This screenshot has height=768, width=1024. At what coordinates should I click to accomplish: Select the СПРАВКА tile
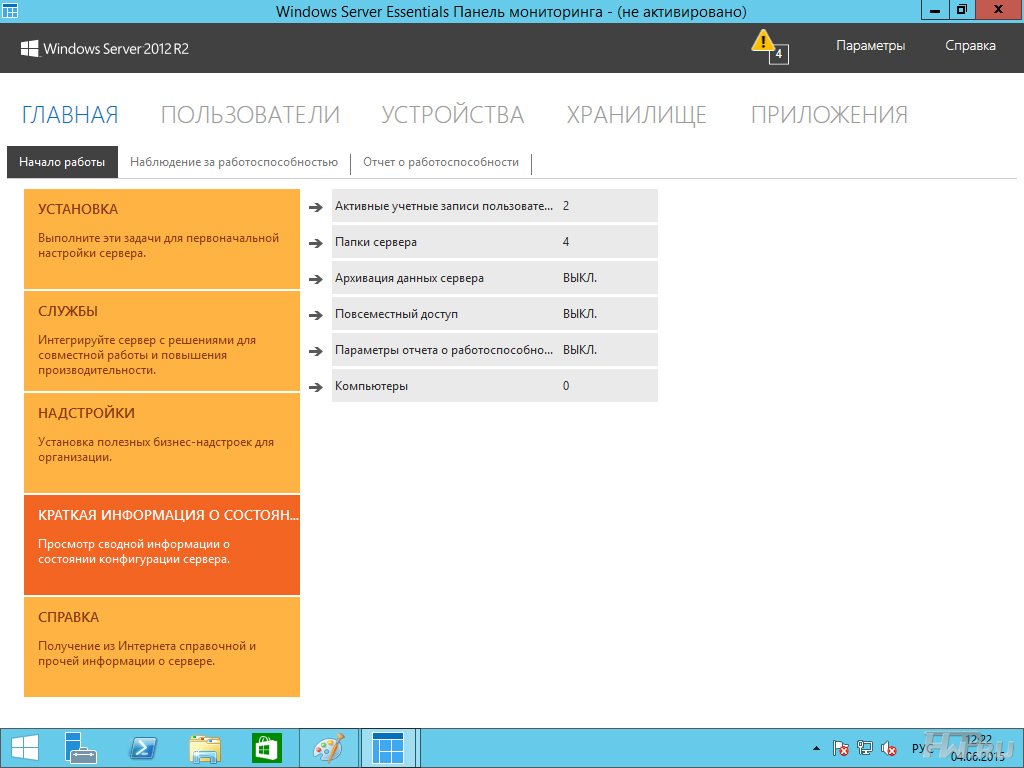[x=162, y=647]
